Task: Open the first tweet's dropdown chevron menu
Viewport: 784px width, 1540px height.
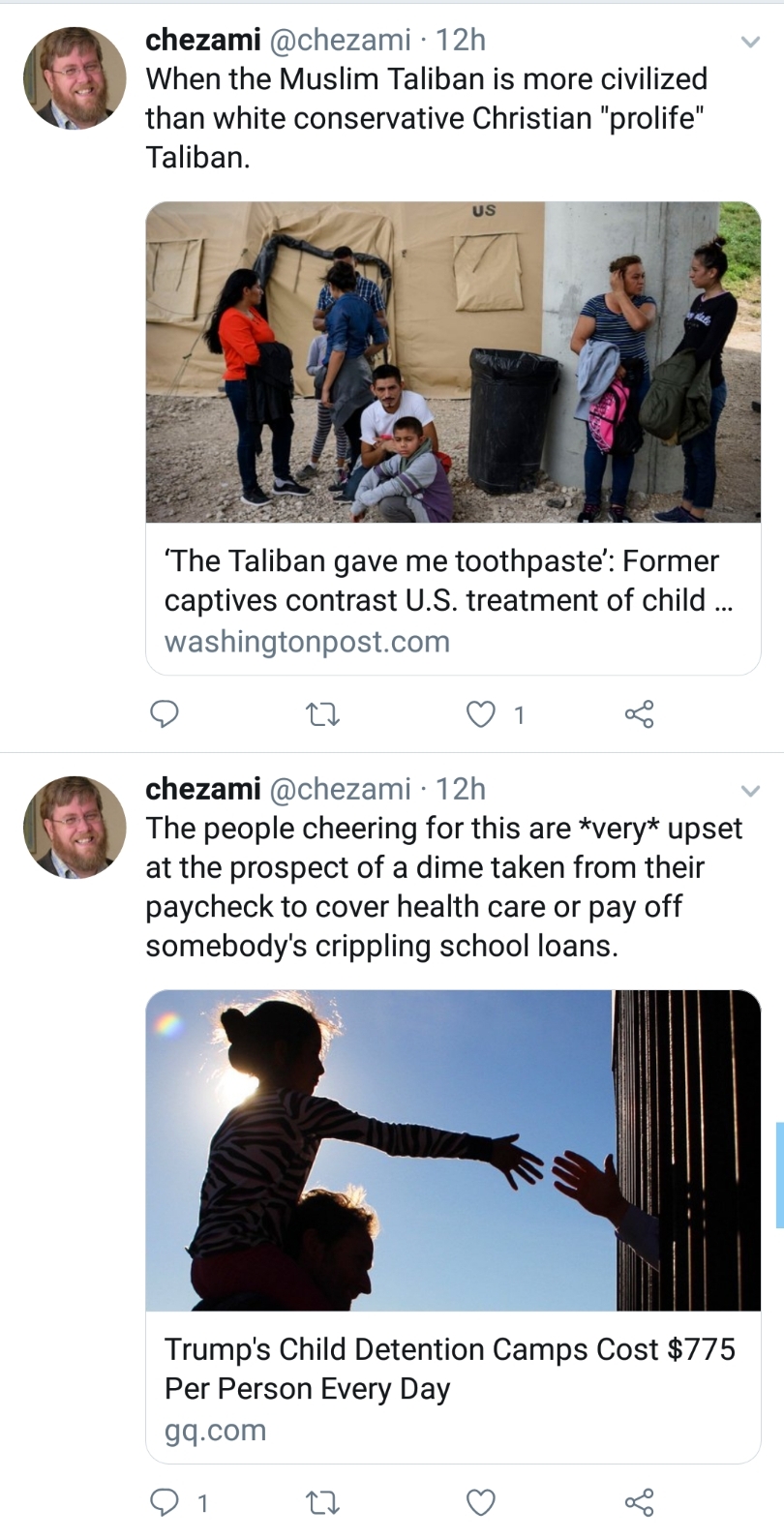Action: click(x=749, y=43)
